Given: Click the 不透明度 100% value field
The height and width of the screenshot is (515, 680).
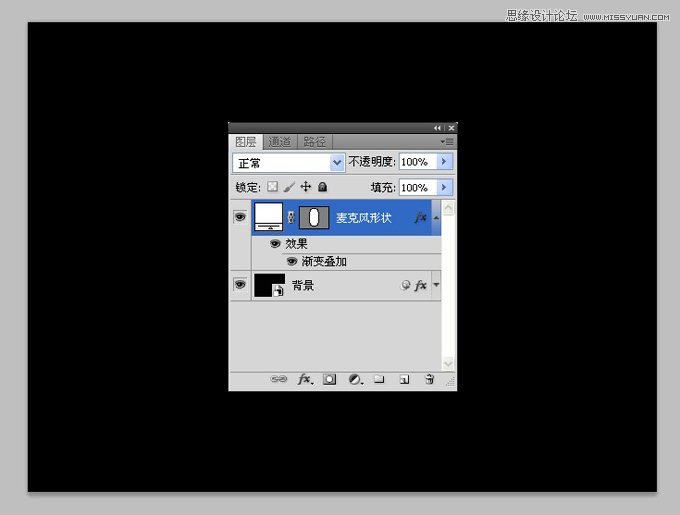Looking at the screenshot, I should click(x=417, y=162).
